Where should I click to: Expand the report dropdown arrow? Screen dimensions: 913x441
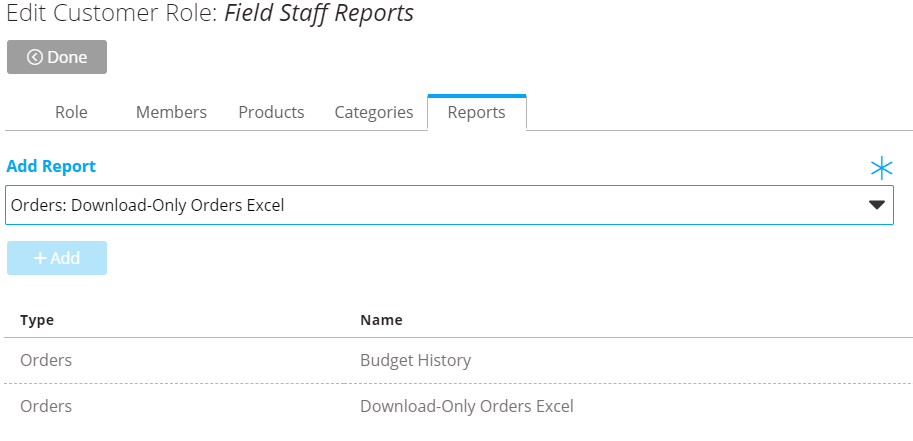877,205
